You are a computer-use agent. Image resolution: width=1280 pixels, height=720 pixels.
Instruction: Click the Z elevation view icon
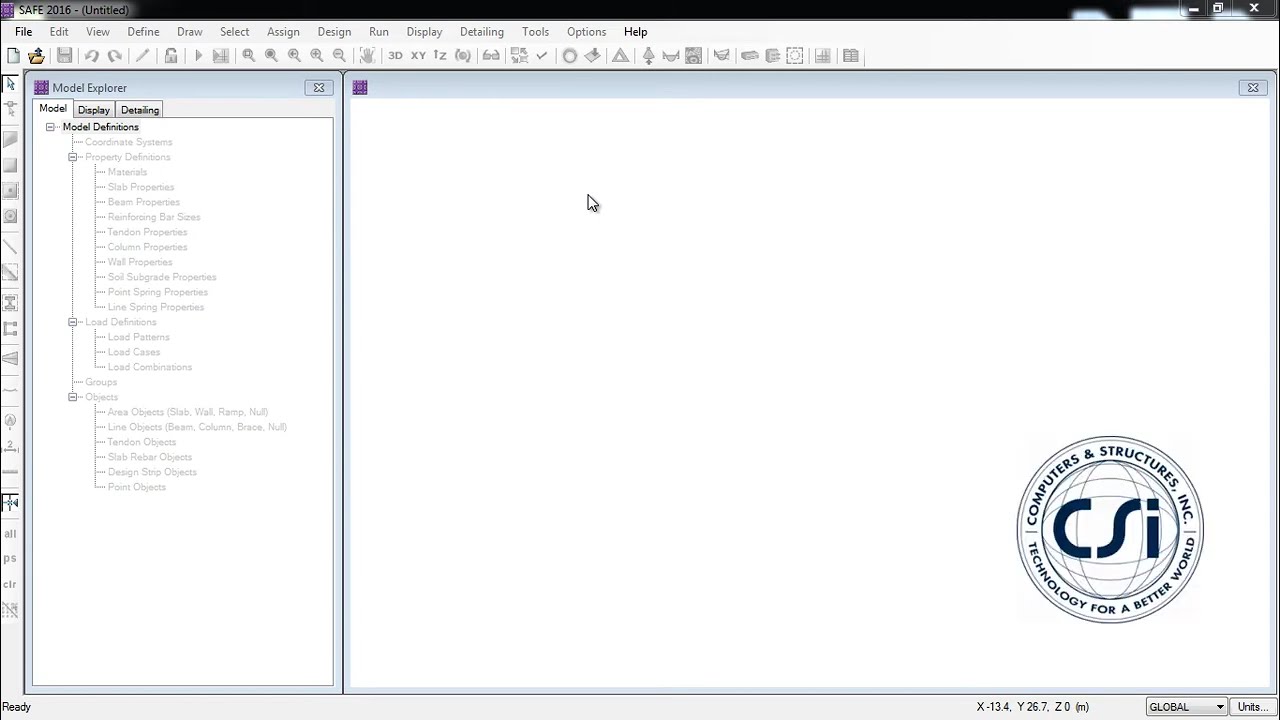[x=440, y=56]
